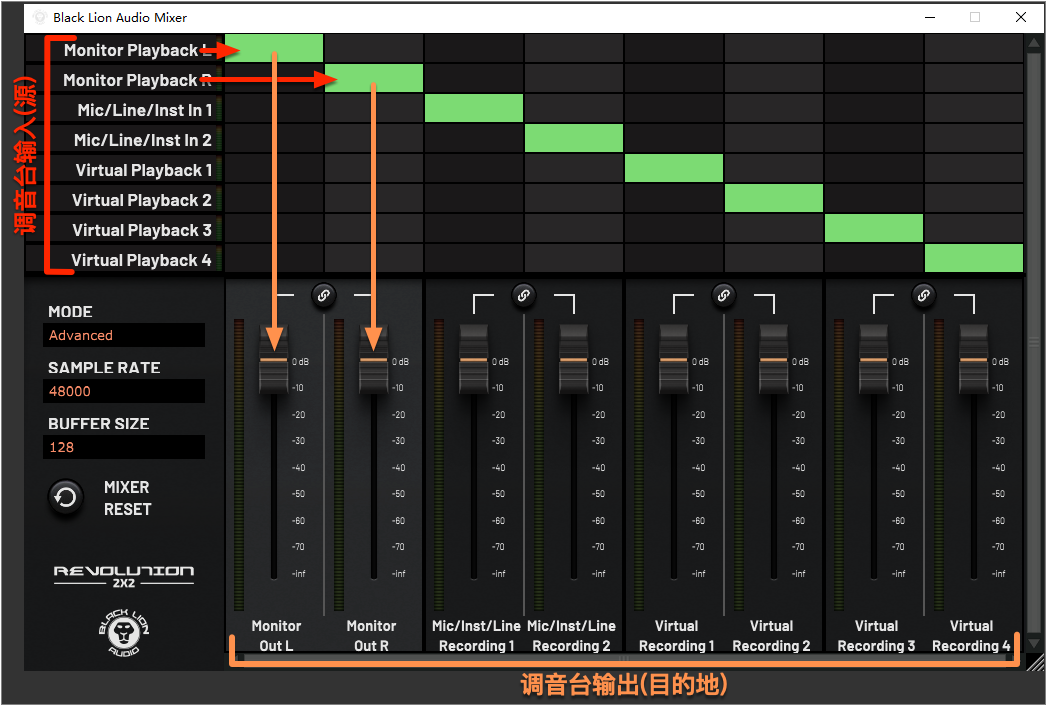Image resolution: width=1046 pixels, height=712 pixels.
Task: Click the Revolution 2x2 logo
Action: click(x=124, y=575)
